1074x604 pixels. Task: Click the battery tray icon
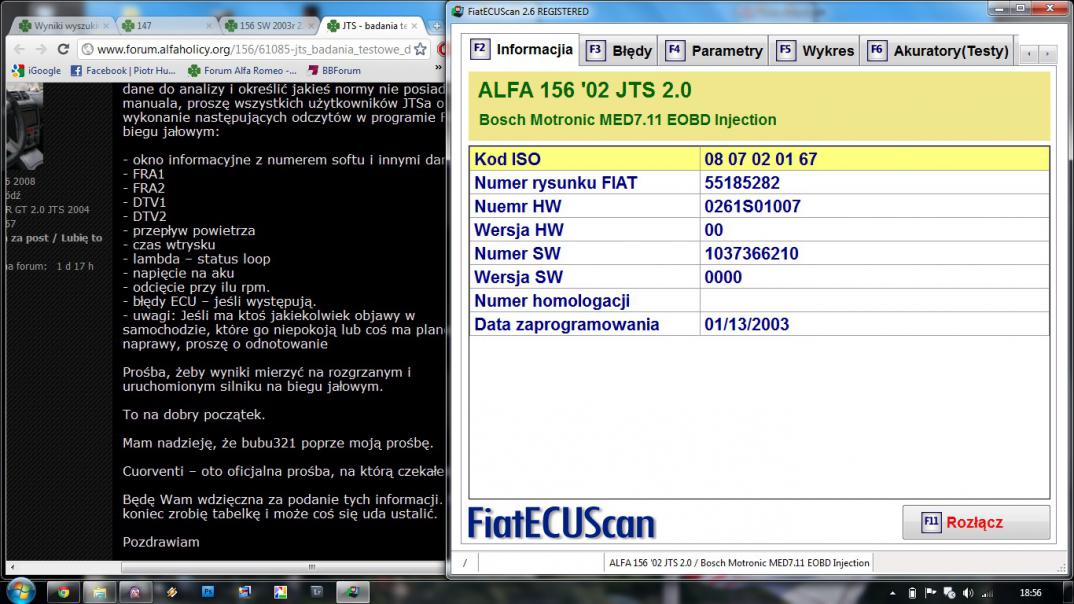[912, 593]
